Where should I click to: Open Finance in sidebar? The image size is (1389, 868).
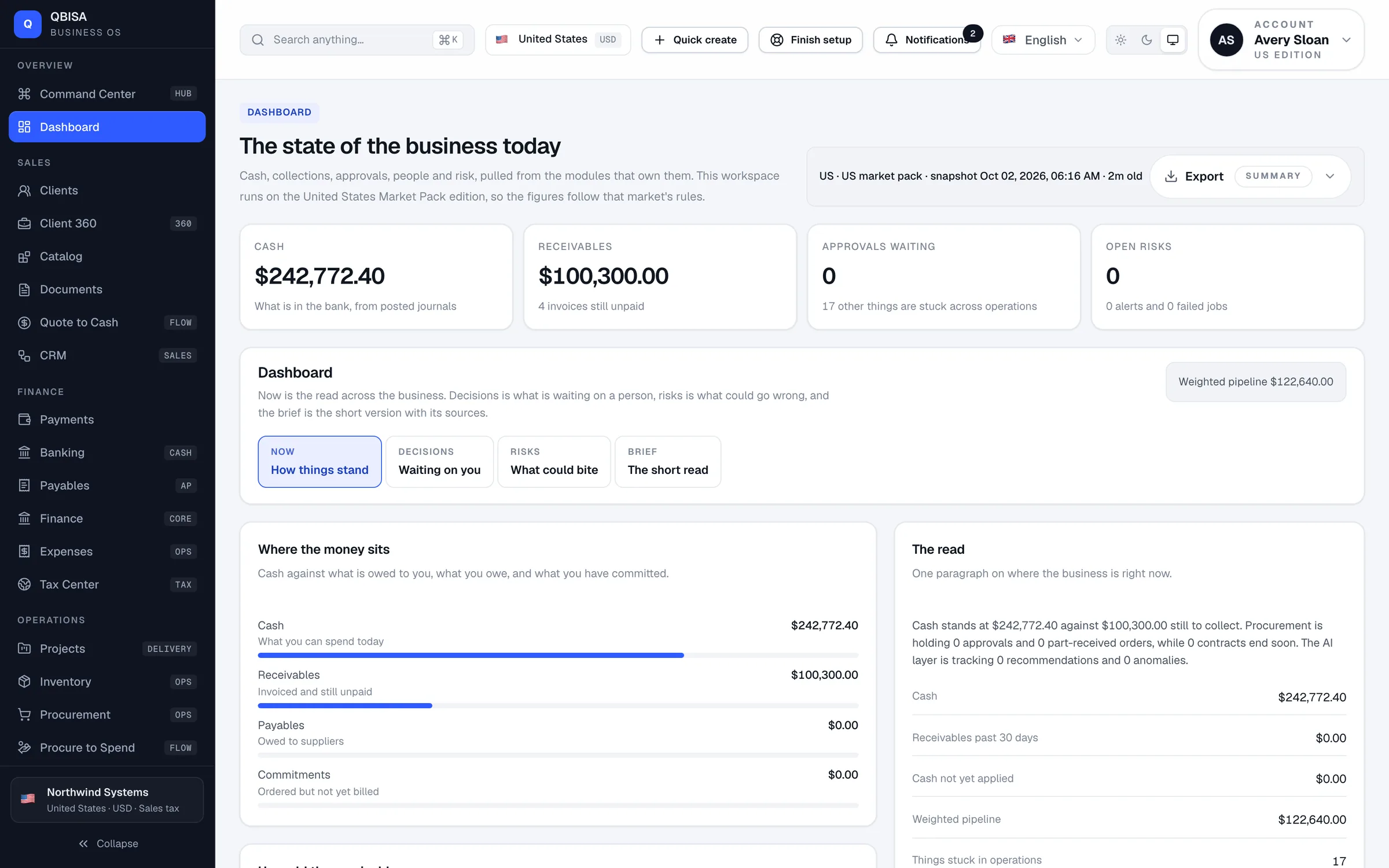(x=107, y=518)
